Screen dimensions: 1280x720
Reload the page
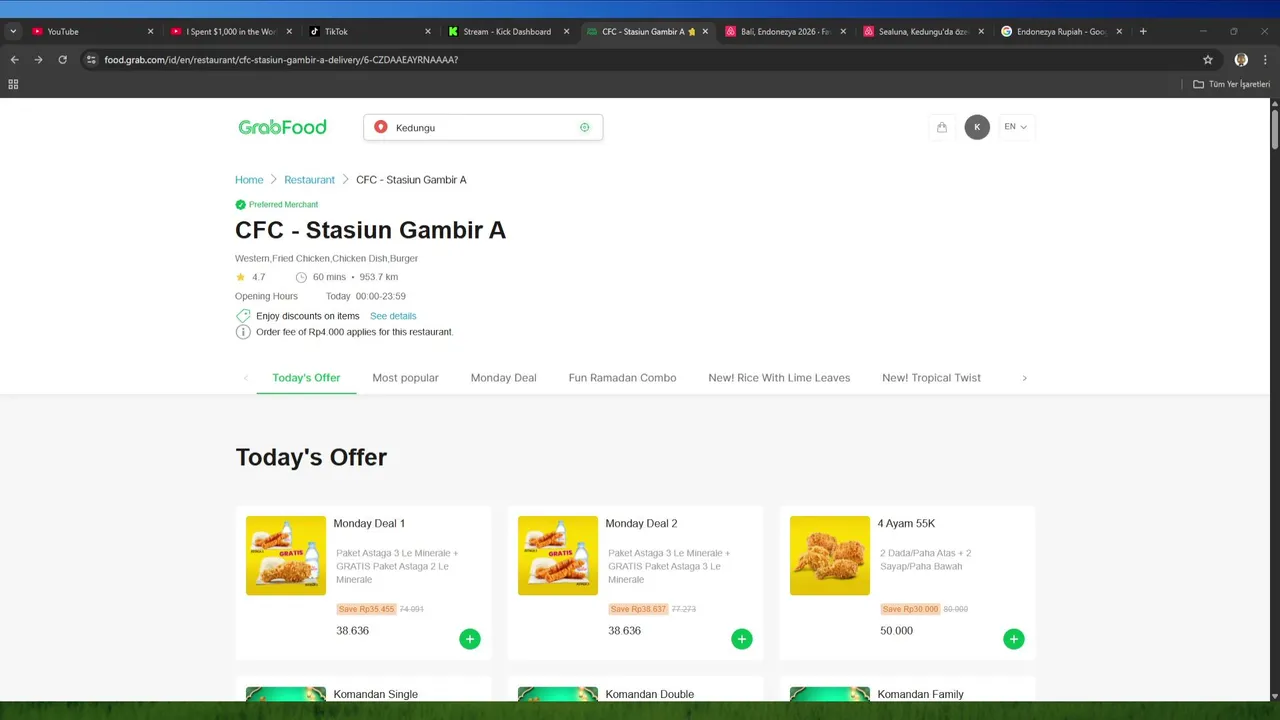point(62,59)
